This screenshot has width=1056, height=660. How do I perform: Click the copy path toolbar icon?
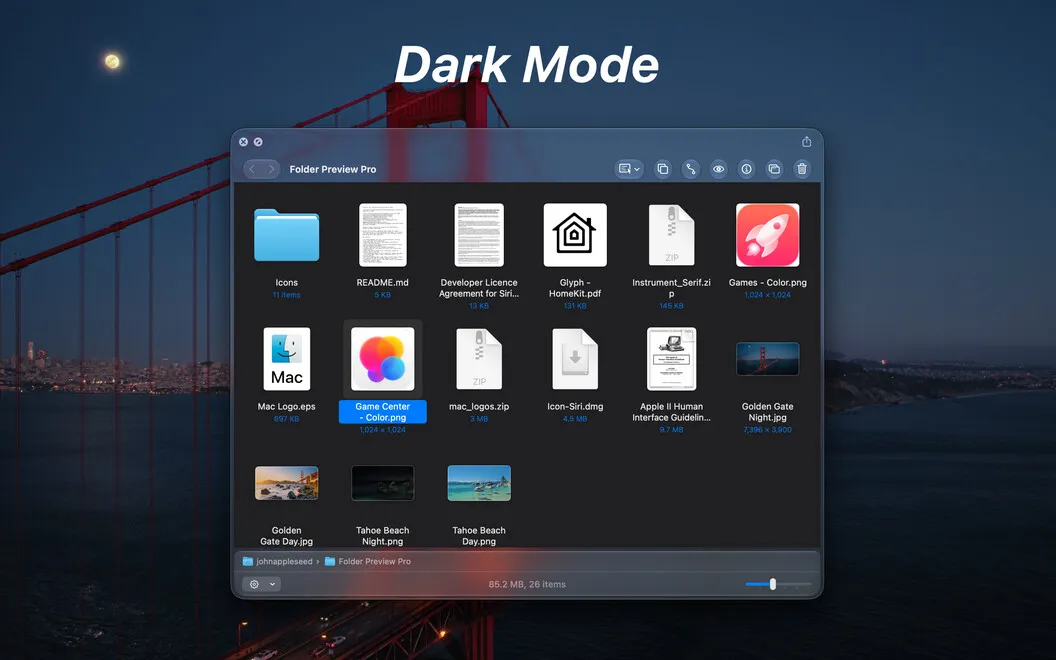[690, 169]
